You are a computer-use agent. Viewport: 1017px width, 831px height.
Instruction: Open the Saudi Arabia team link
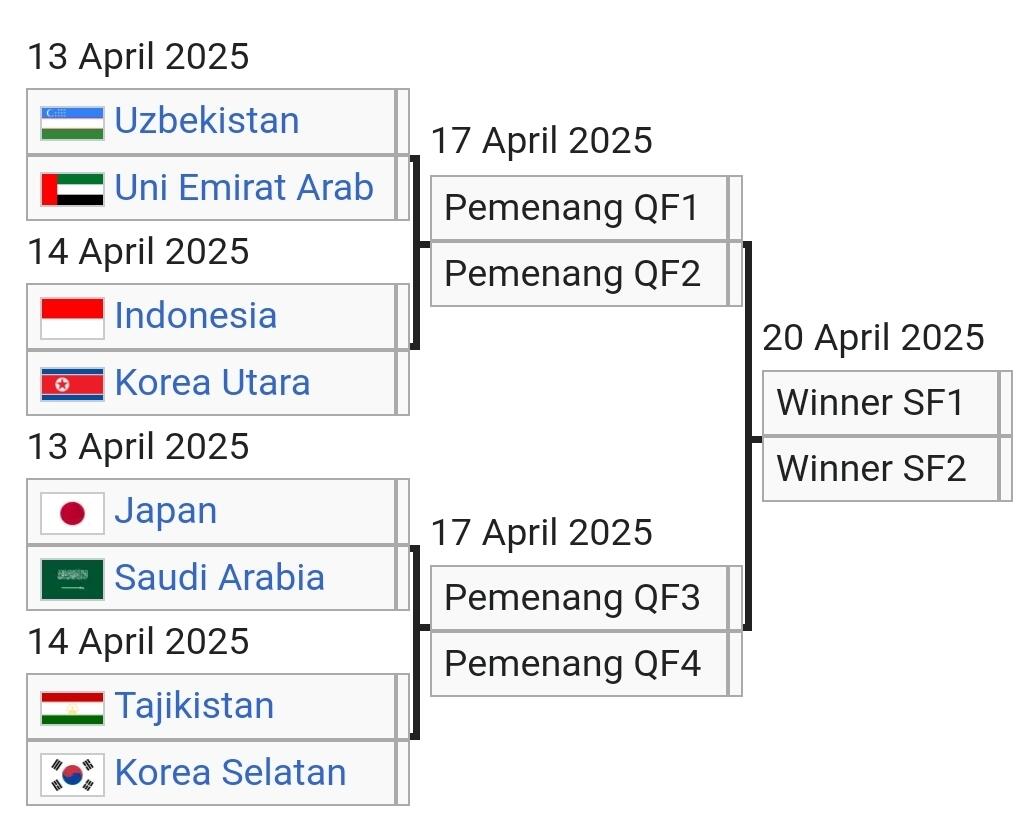(x=219, y=578)
